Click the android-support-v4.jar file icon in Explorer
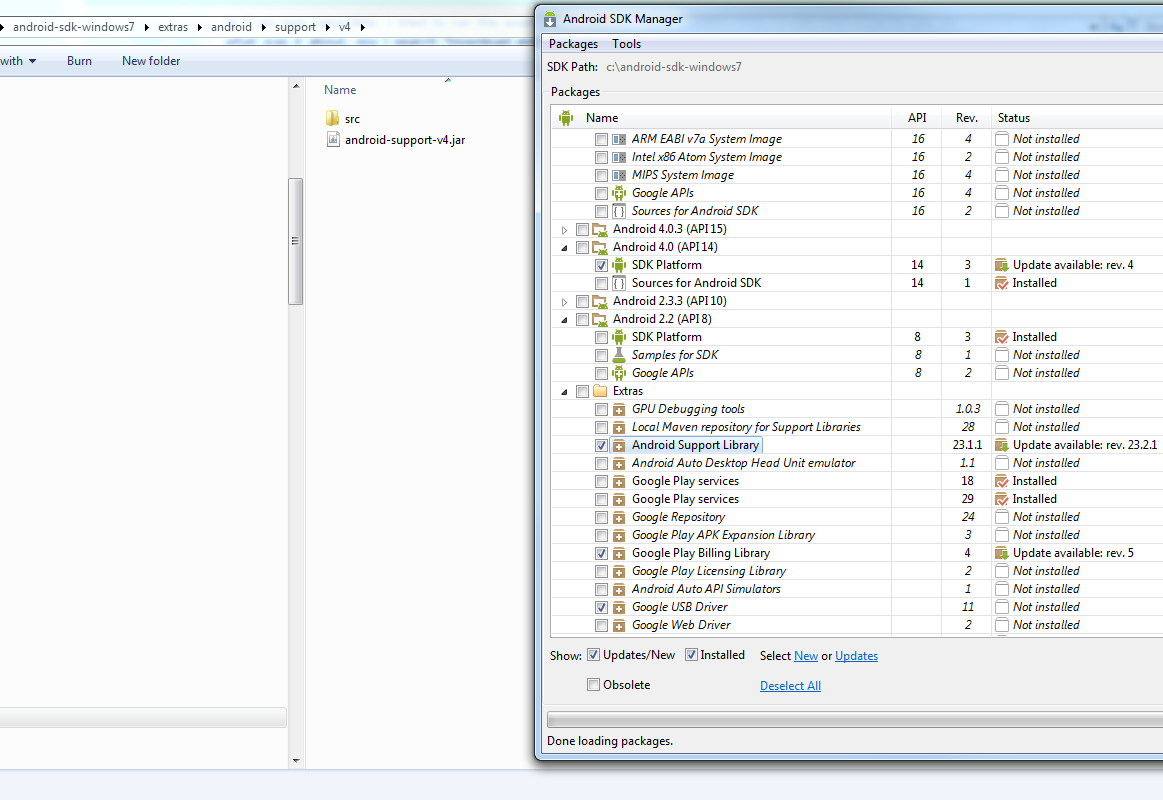1163x800 pixels. [x=333, y=139]
